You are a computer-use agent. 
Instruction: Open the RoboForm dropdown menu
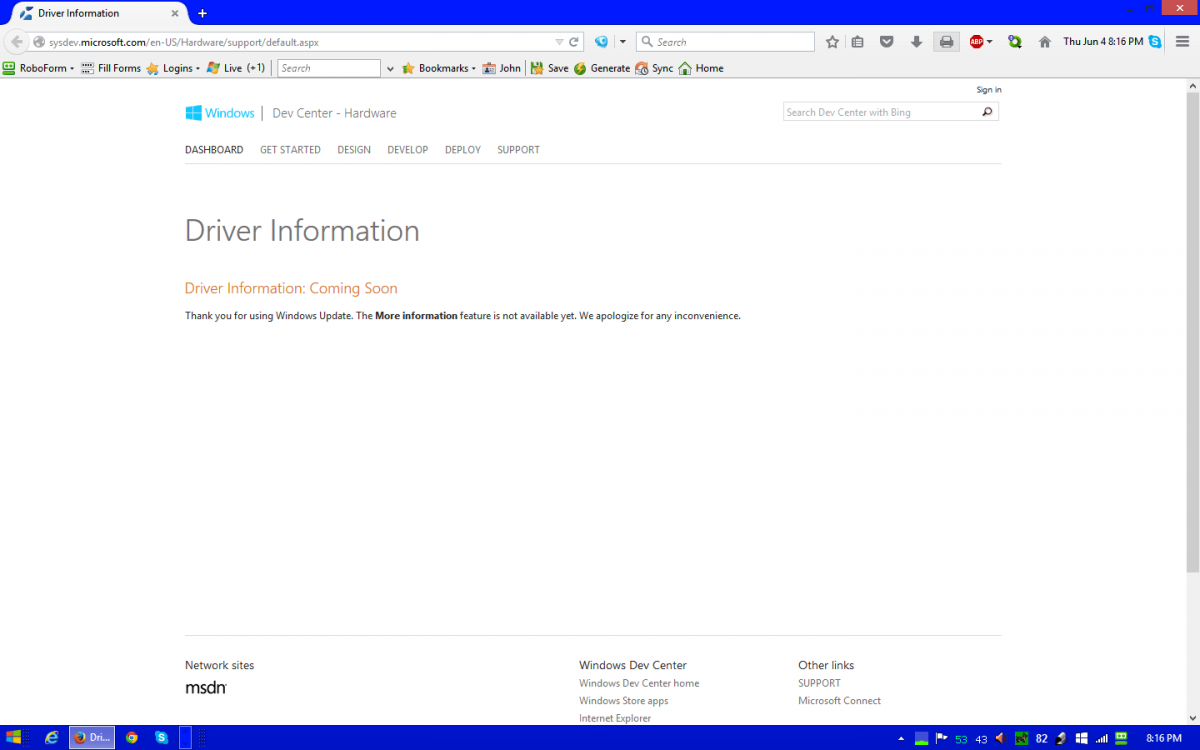point(40,68)
